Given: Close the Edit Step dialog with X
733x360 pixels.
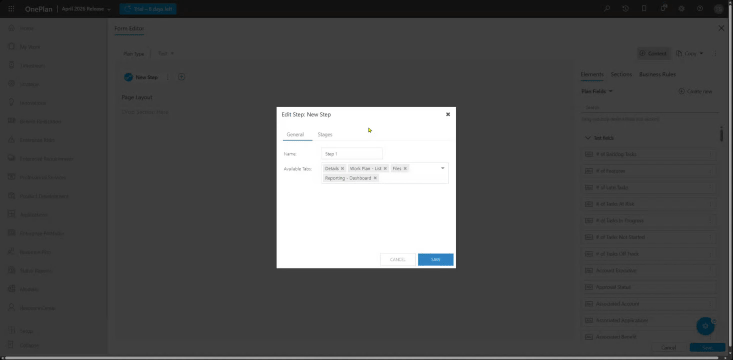Looking at the screenshot, I should coord(448,114).
